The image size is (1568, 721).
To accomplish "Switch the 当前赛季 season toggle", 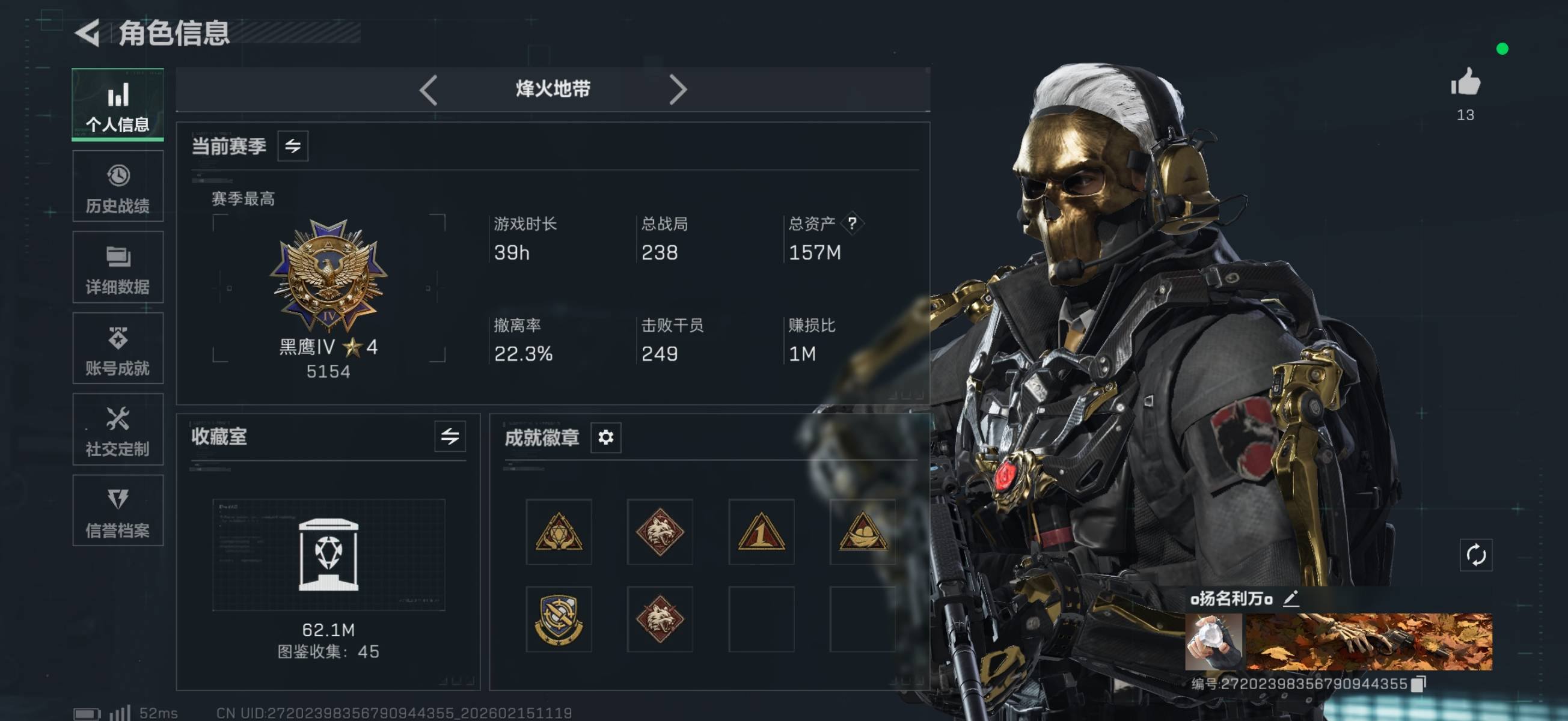I will 293,146.
